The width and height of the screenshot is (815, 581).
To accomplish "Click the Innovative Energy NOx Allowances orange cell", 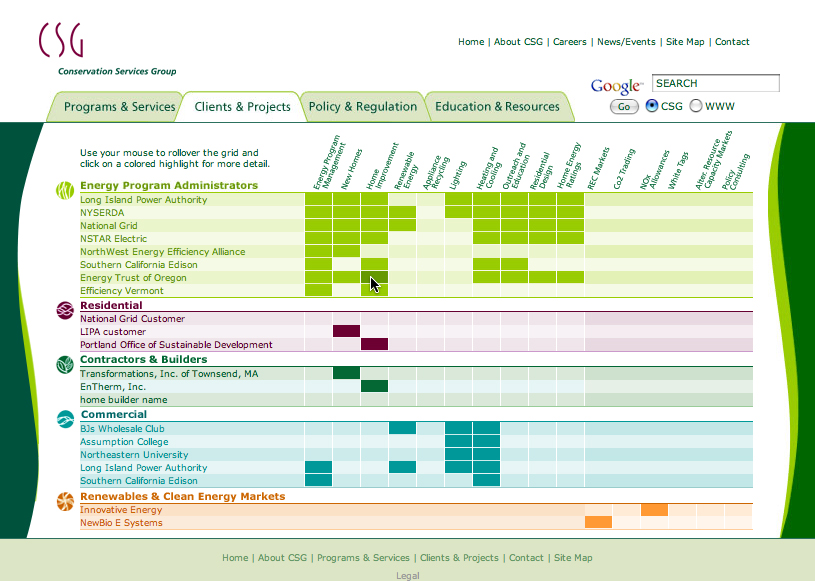I will [654, 510].
